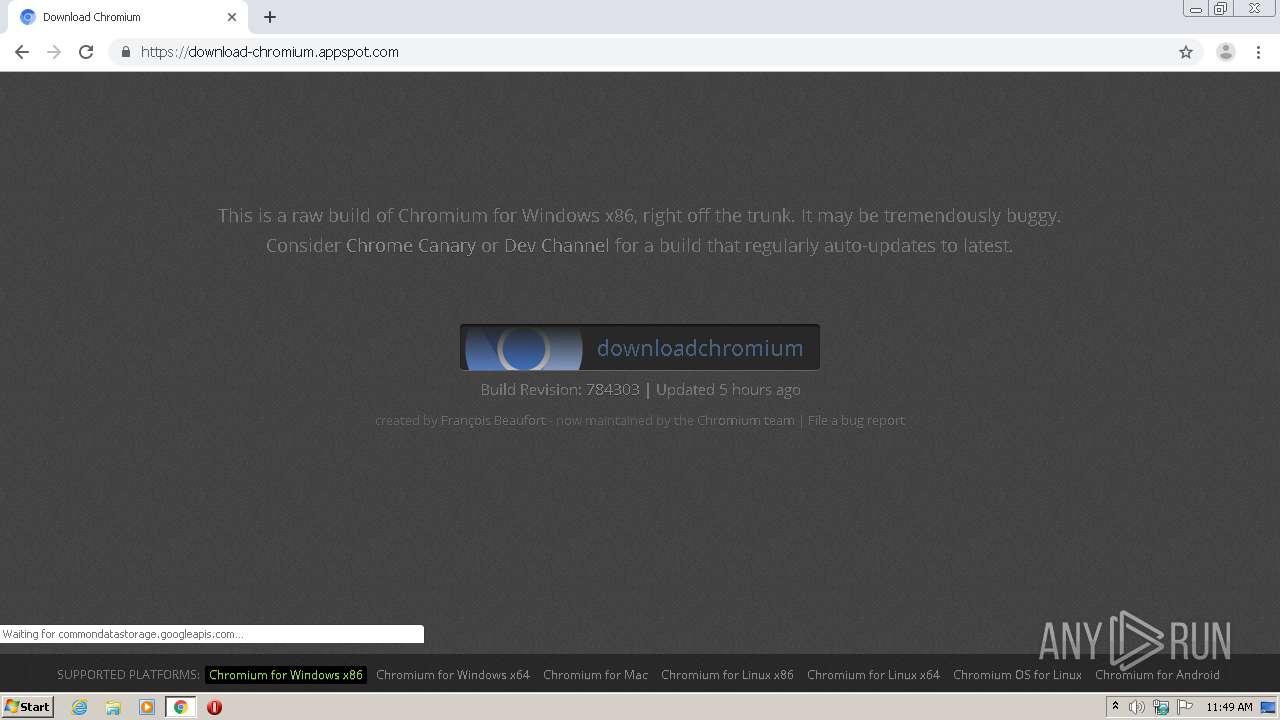This screenshot has height=720, width=1280.
Task: Open the Chrome Canary link
Action: pos(411,245)
